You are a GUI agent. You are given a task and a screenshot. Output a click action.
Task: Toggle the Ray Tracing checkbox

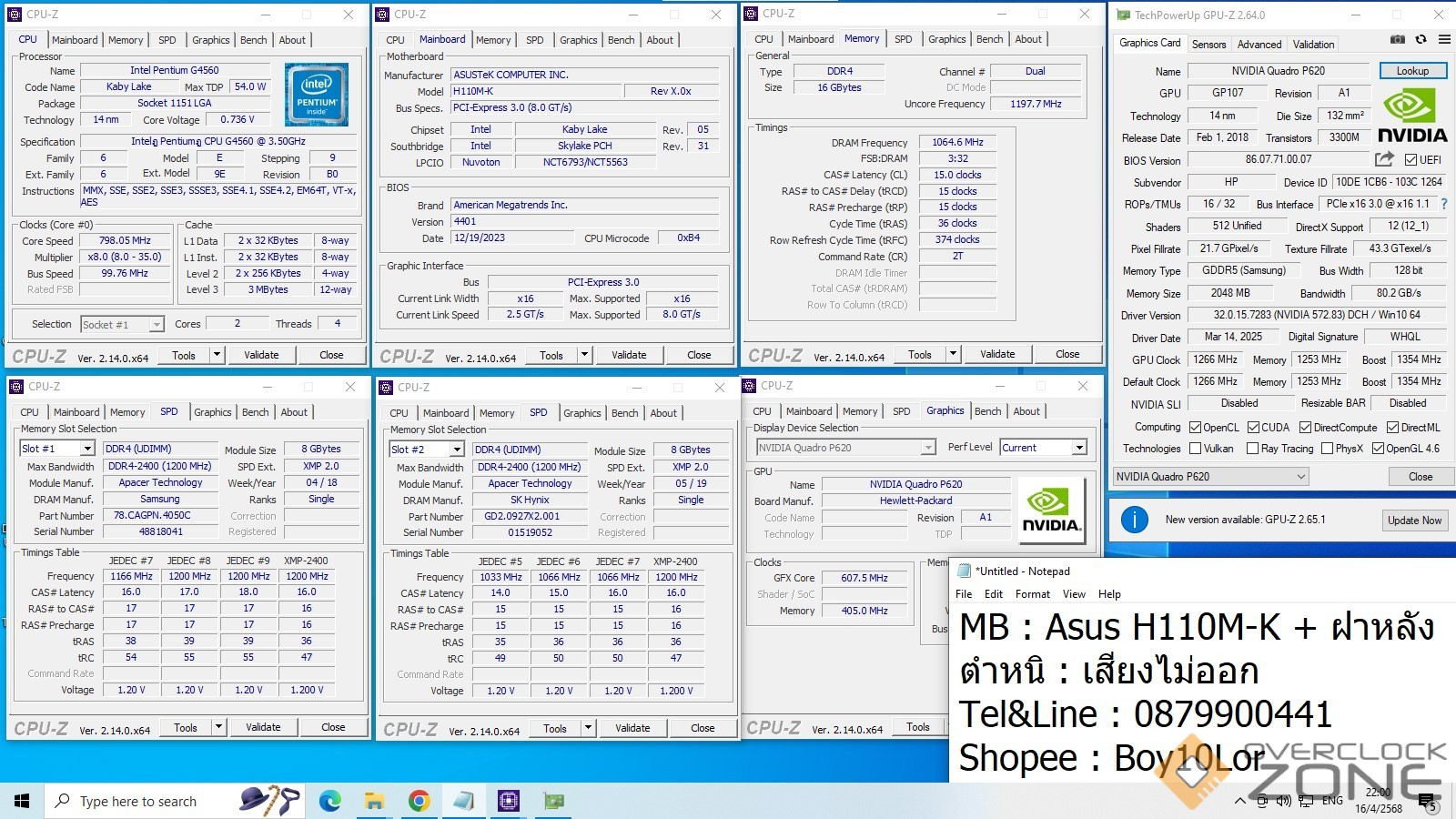[1252, 449]
